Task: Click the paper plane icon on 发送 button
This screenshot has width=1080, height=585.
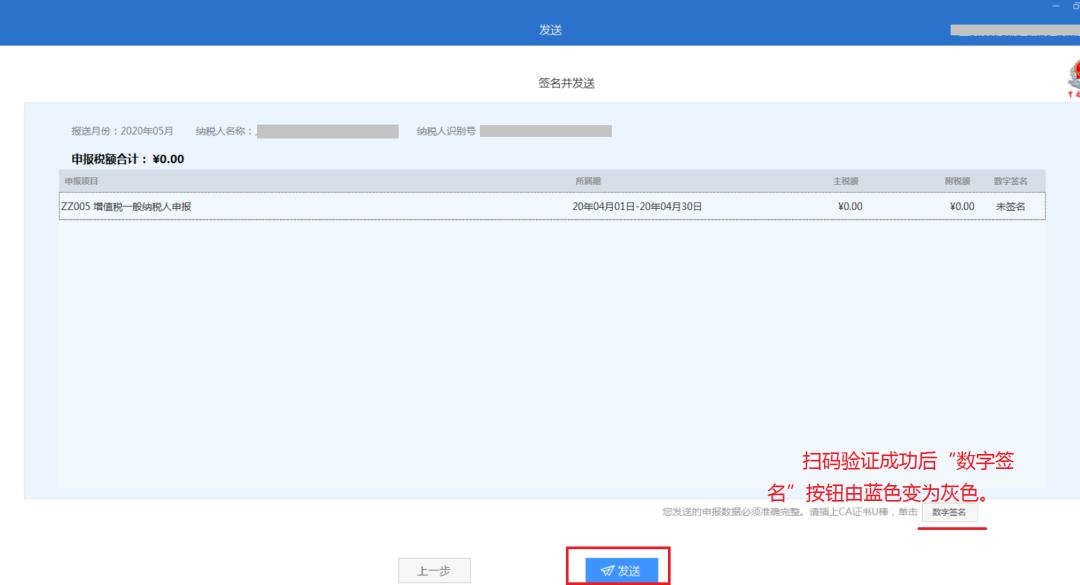Action: point(606,570)
